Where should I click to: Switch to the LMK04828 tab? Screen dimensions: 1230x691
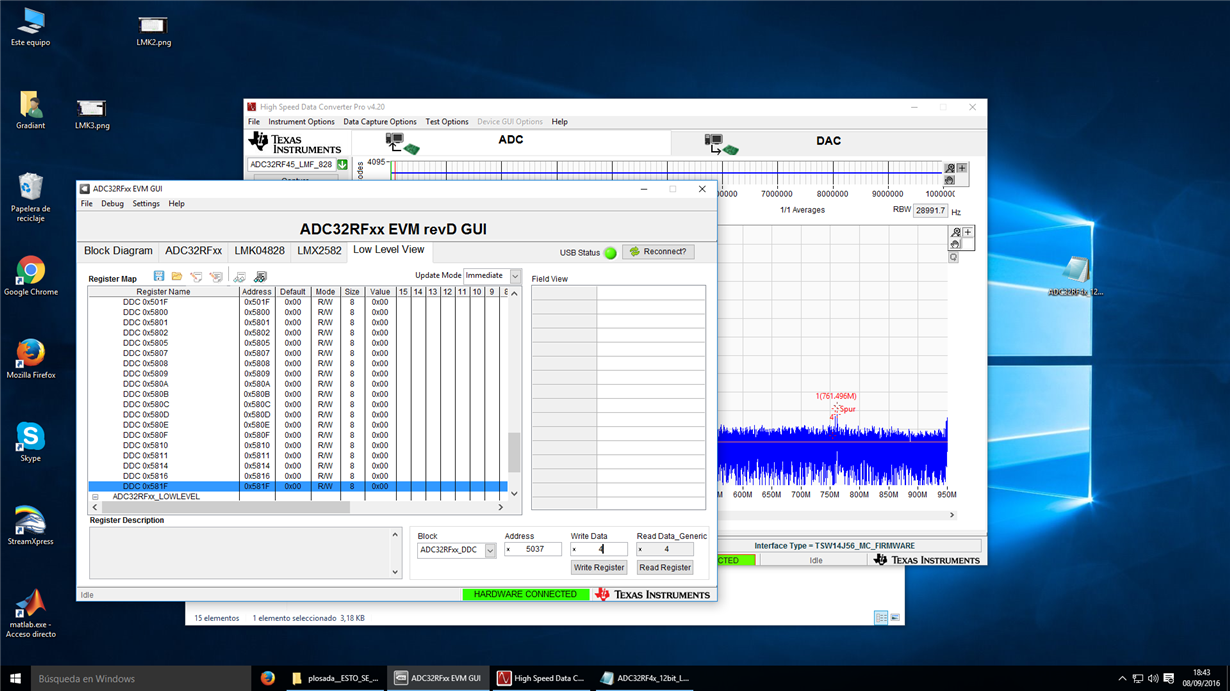pos(259,251)
